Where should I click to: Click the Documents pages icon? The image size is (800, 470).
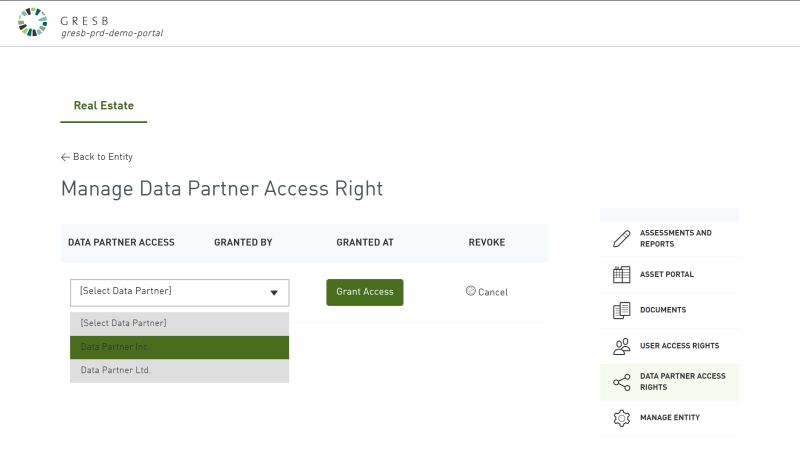pos(621,310)
